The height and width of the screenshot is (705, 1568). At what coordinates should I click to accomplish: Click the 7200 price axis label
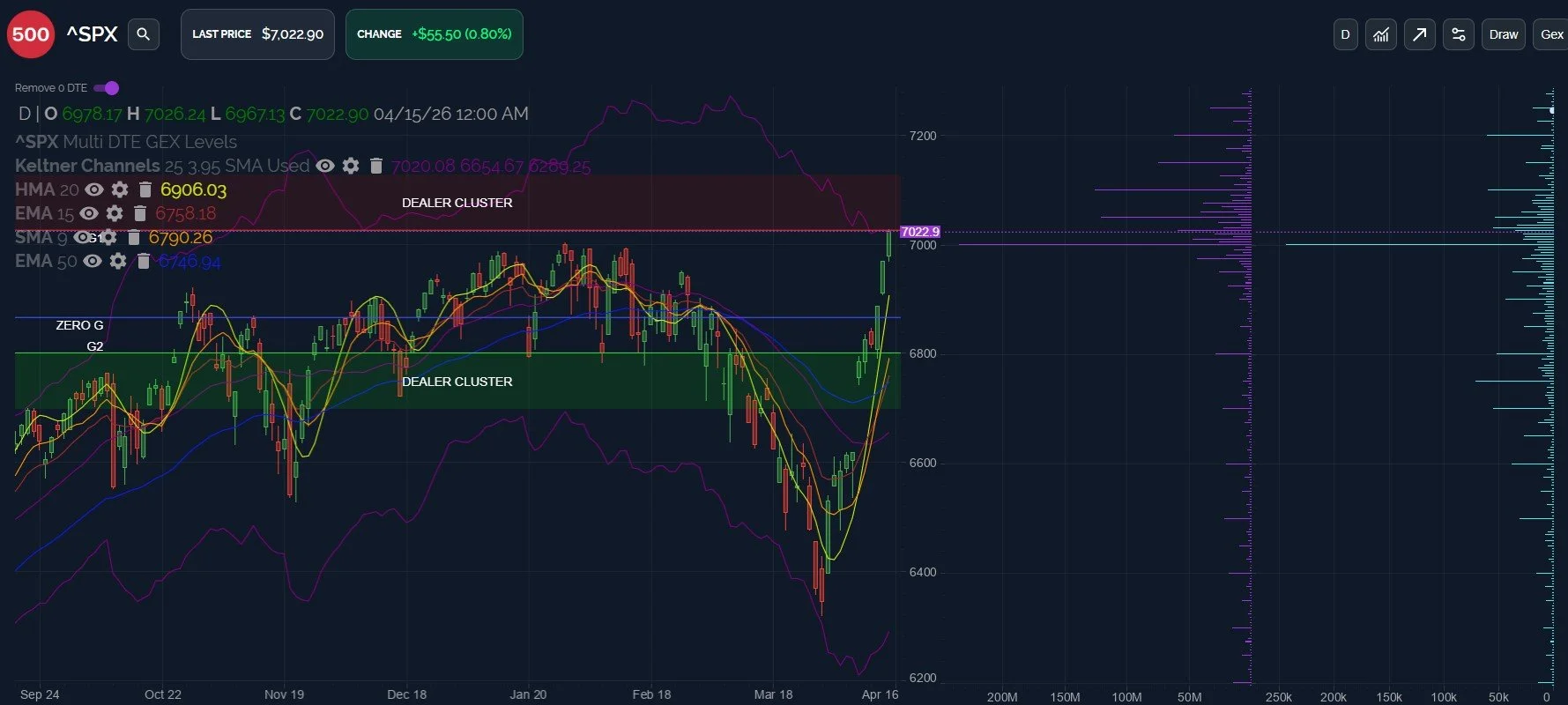click(x=923, y=136)
